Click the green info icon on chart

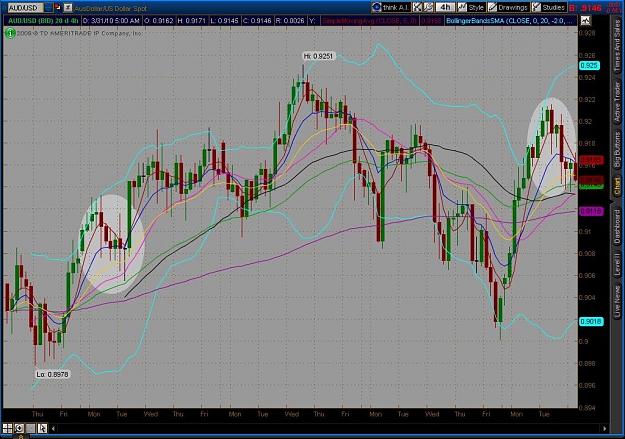10,33
